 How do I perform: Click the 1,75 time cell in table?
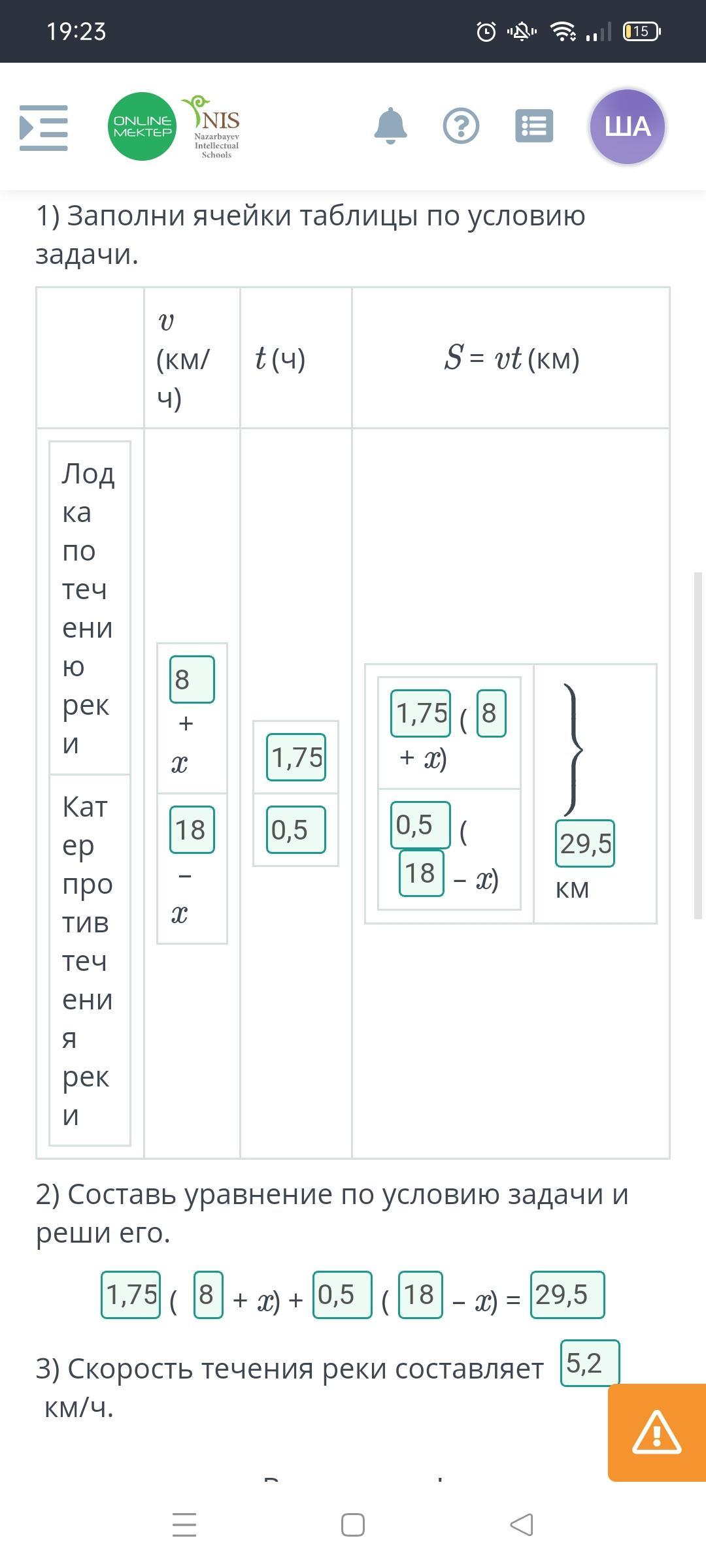tap(296, 757)
